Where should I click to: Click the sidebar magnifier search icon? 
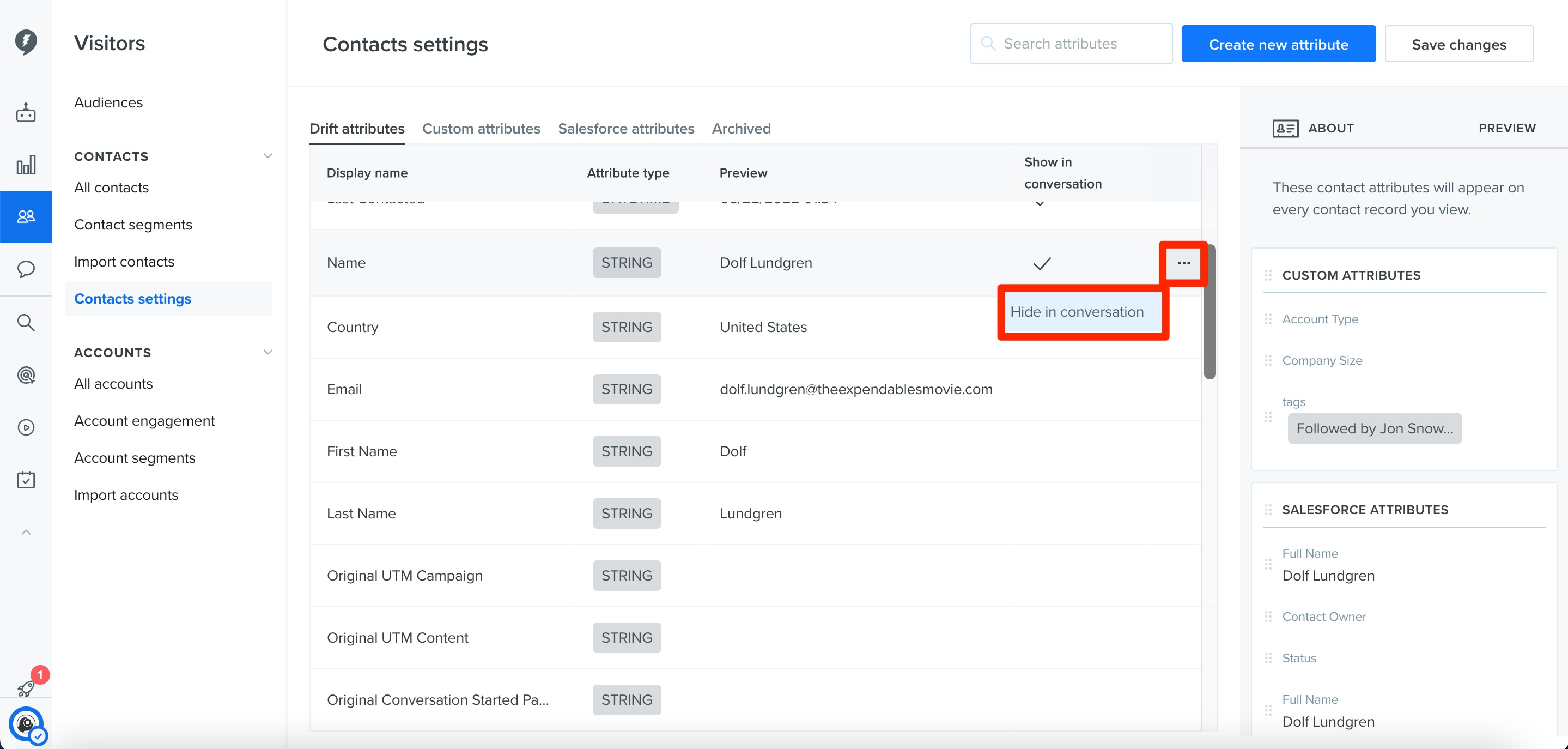(x=26, y=322)
